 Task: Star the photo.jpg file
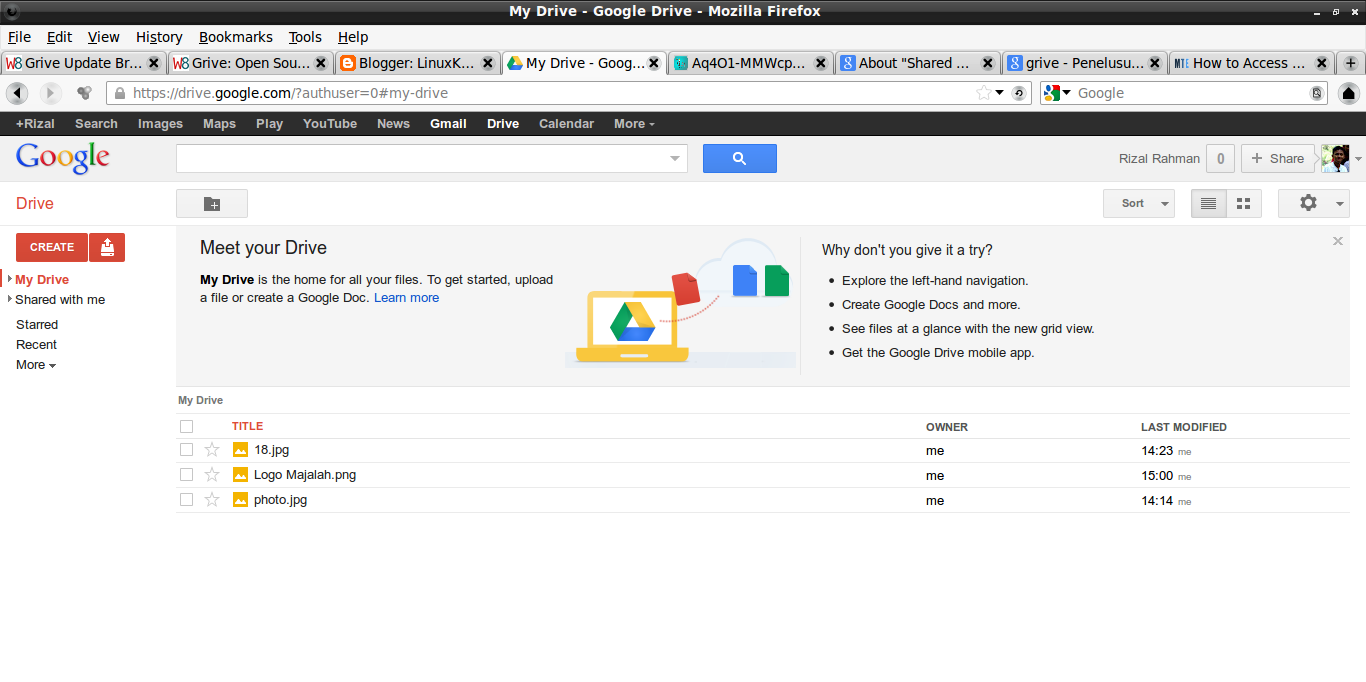coord(211,499)
